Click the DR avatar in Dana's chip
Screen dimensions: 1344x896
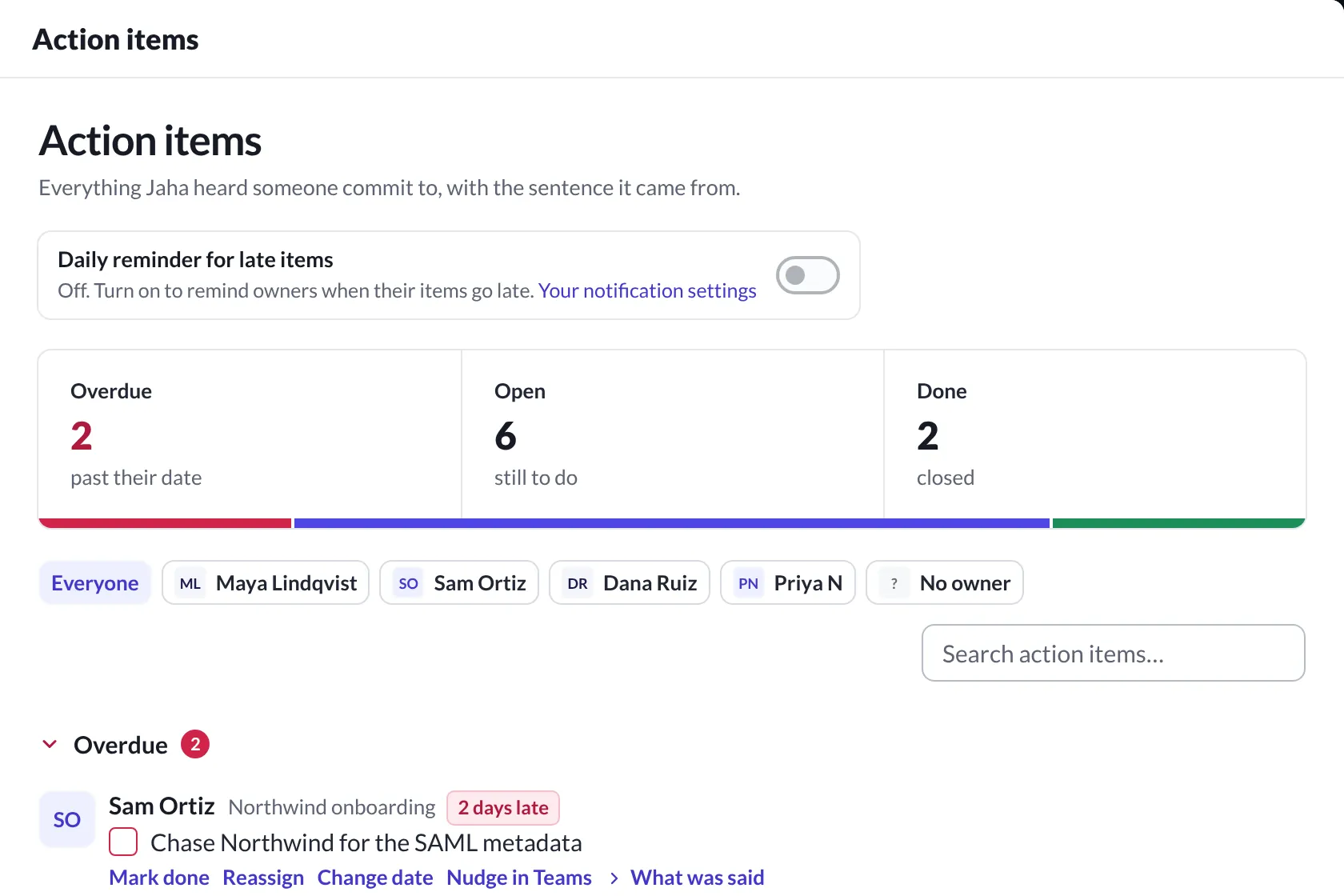[x=578, y=583]
